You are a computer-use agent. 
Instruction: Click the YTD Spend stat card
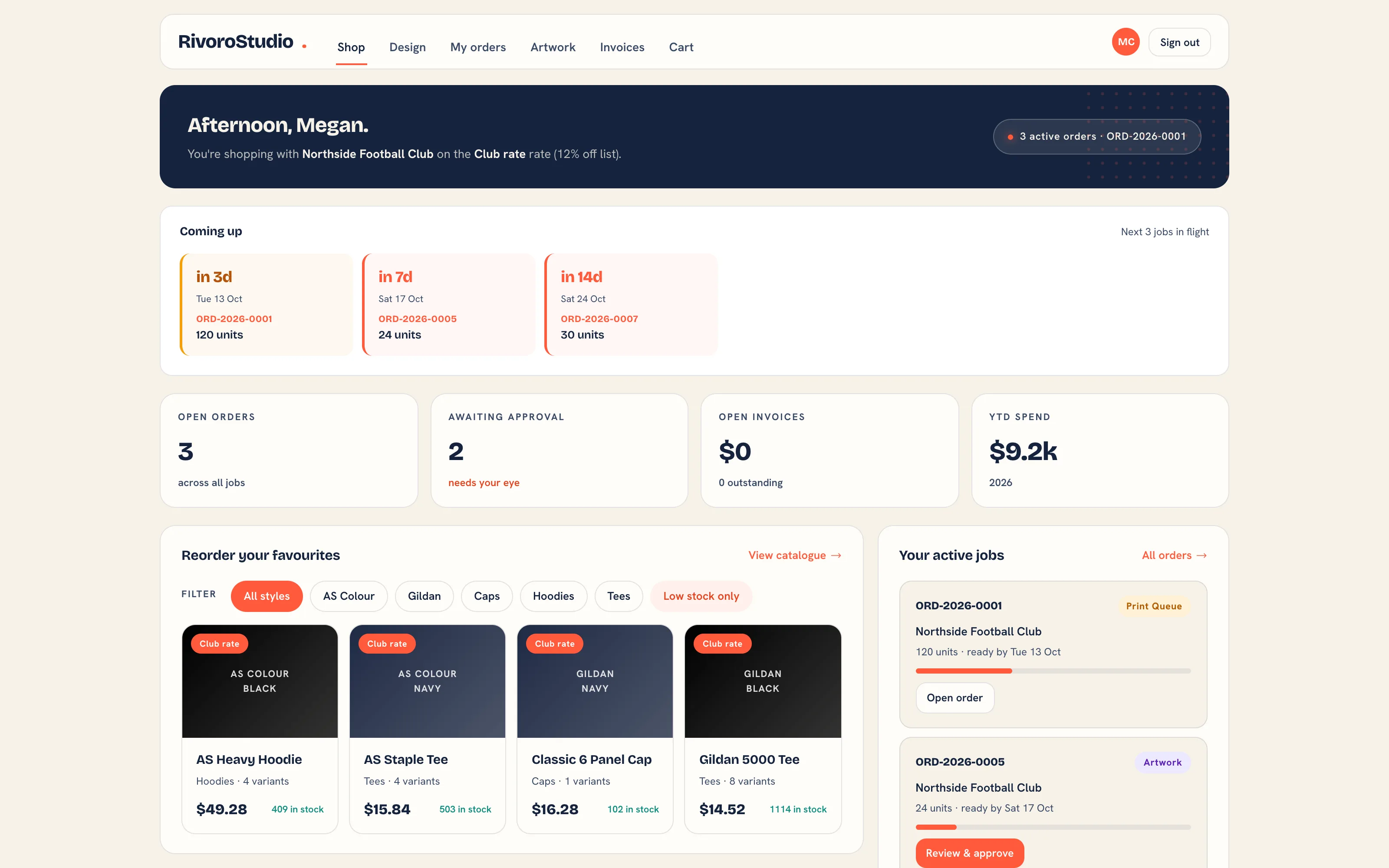(x=1100, y=450)
